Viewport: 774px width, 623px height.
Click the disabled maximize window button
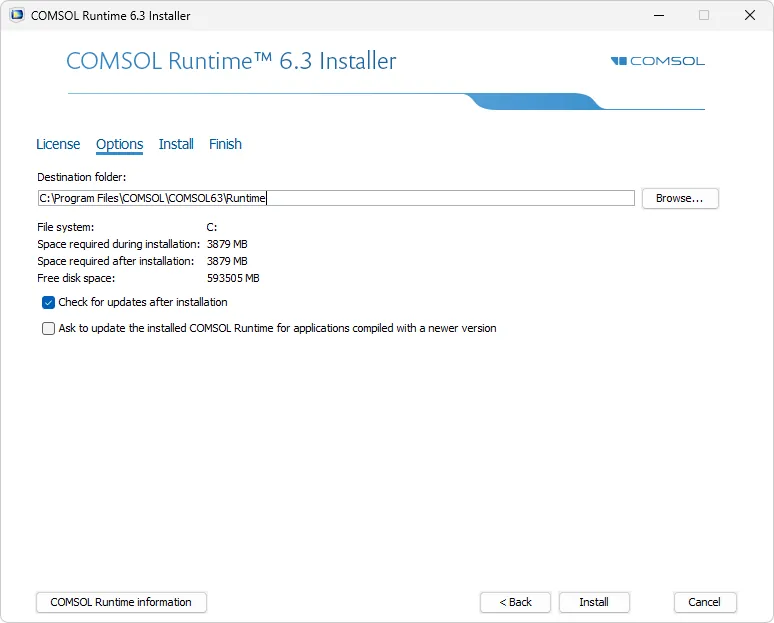704,15
